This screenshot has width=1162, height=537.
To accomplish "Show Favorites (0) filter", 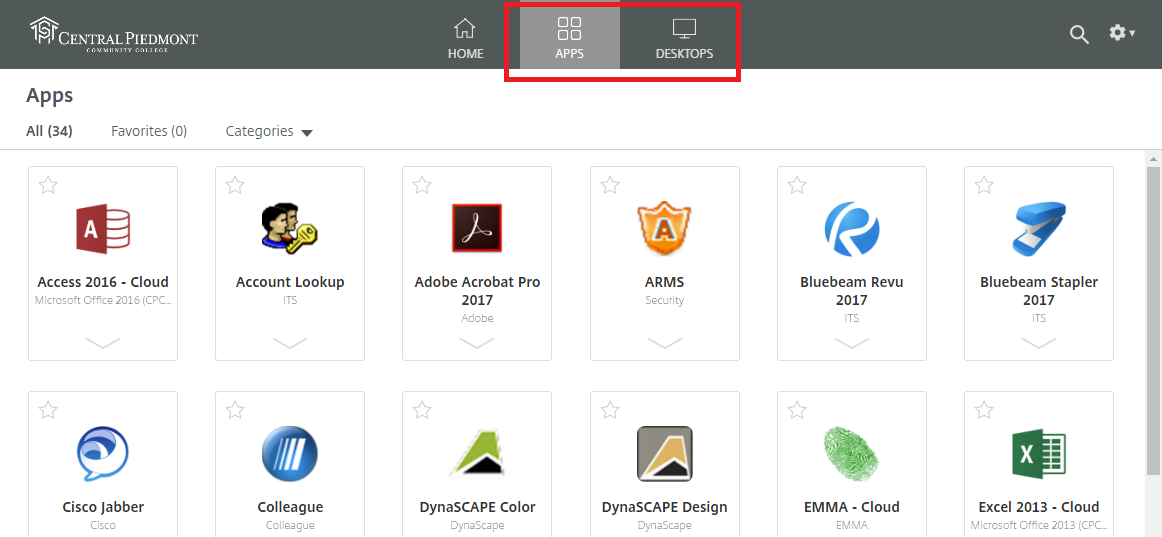I will click(x=149, y=131).
